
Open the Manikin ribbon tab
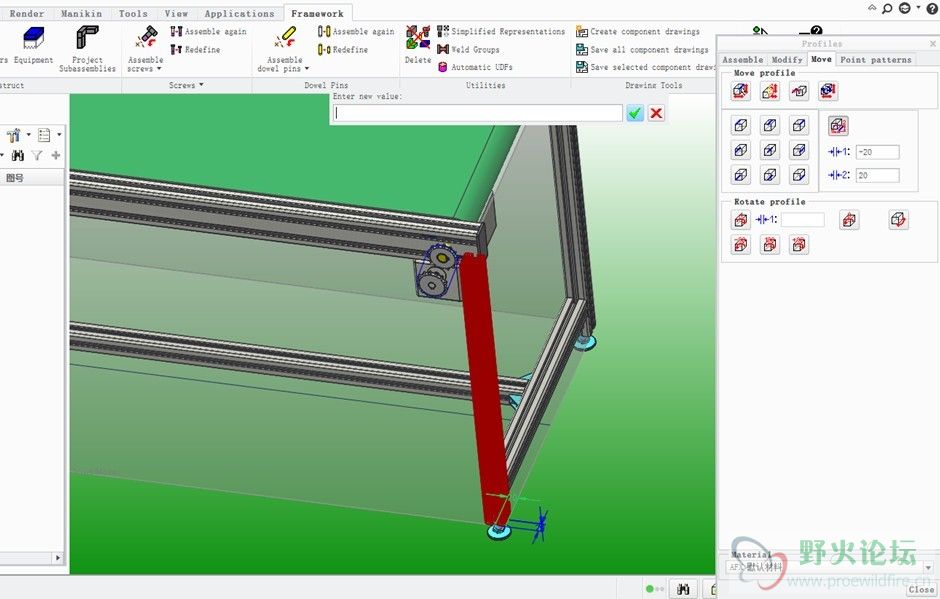[82, 13]
